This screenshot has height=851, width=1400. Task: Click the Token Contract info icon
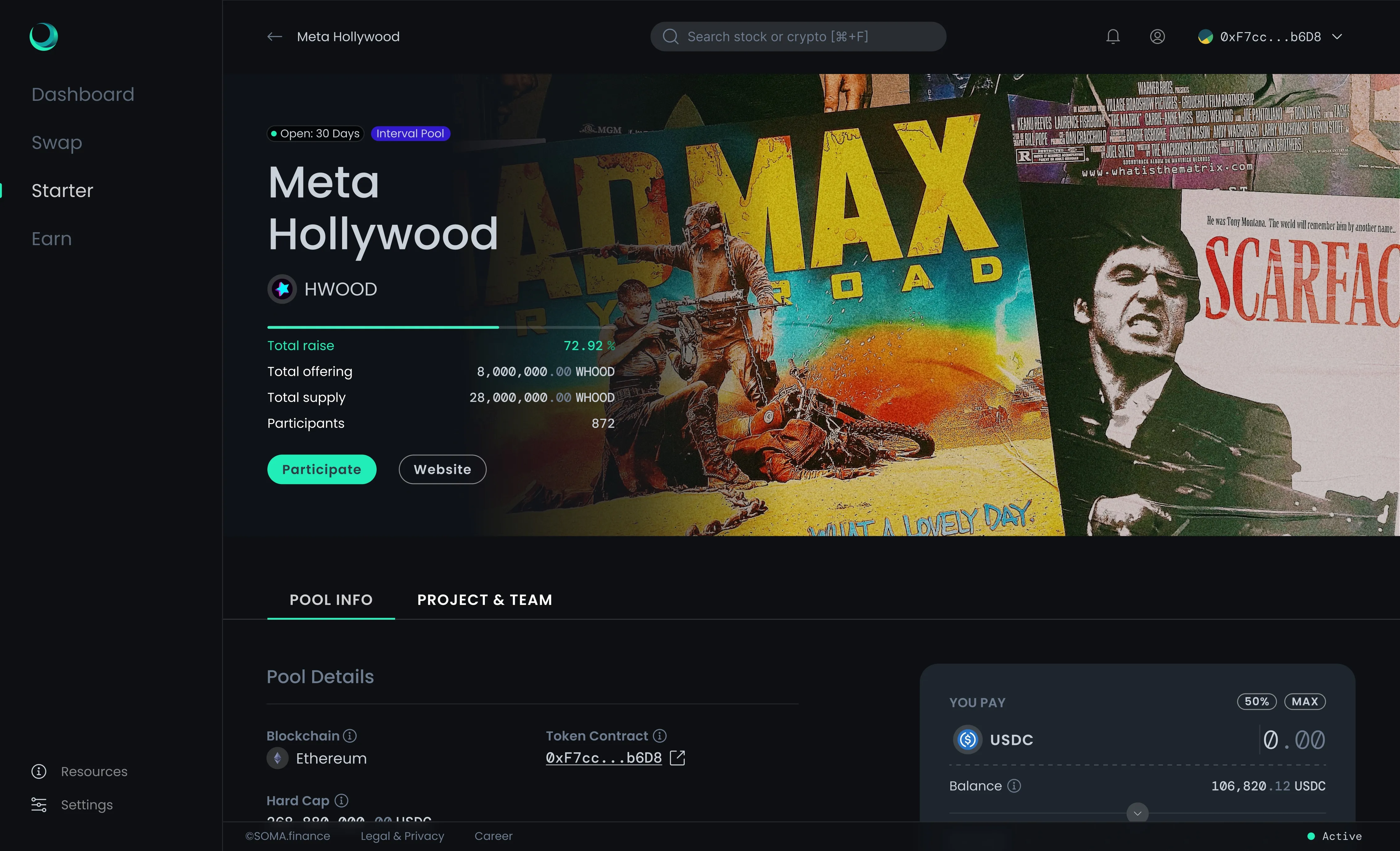tap(659, 736)
